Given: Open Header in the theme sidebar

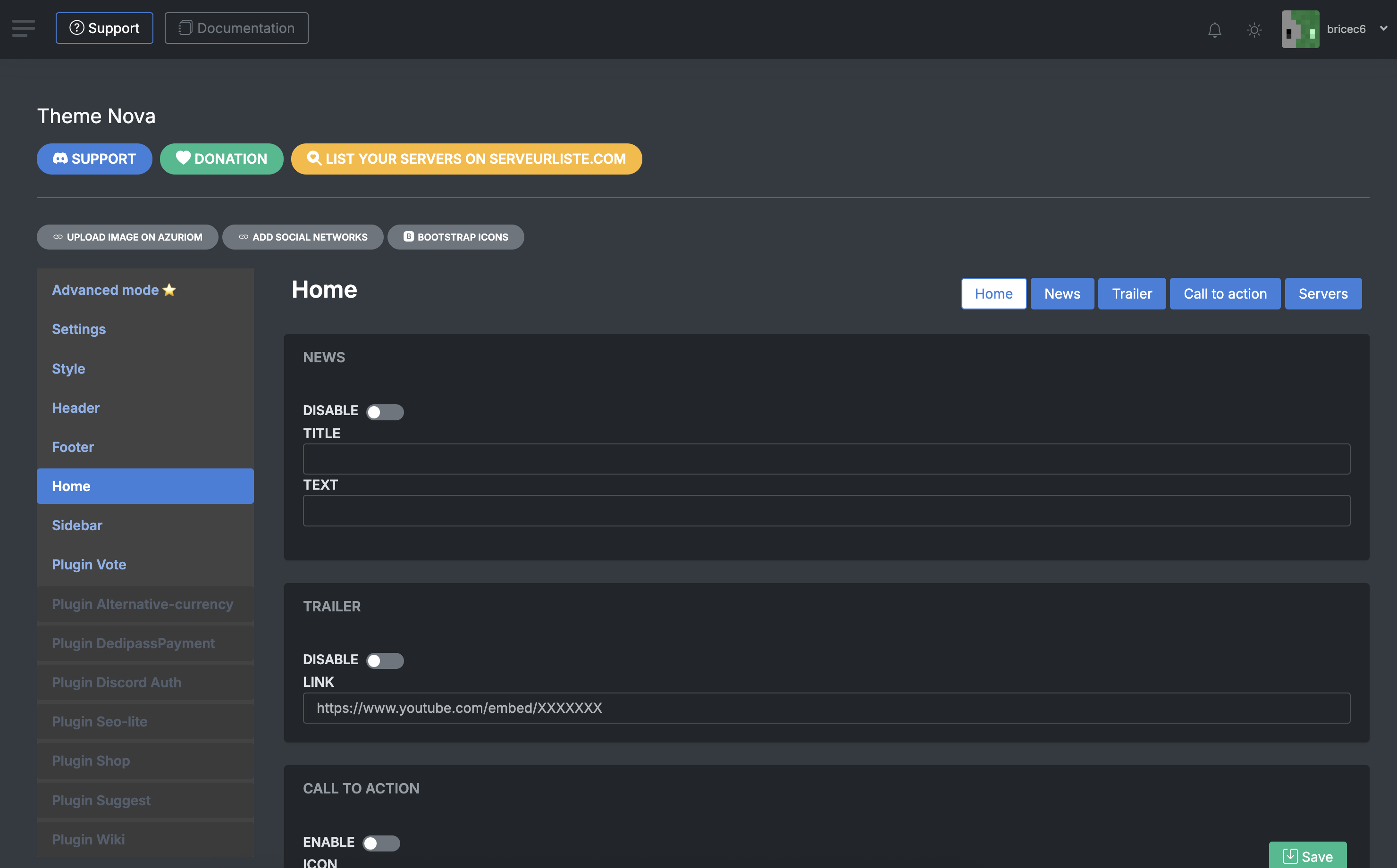Looking at the screenshot, I should click(145, 408).
